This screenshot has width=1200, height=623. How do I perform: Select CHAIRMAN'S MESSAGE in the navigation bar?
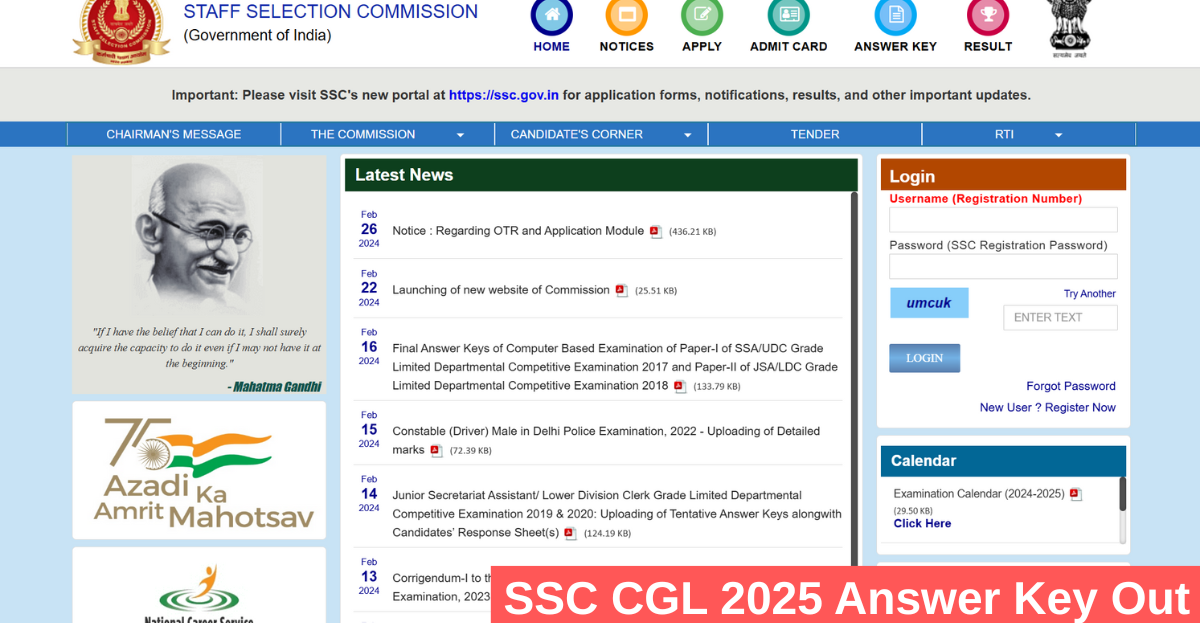coord(174,133)
